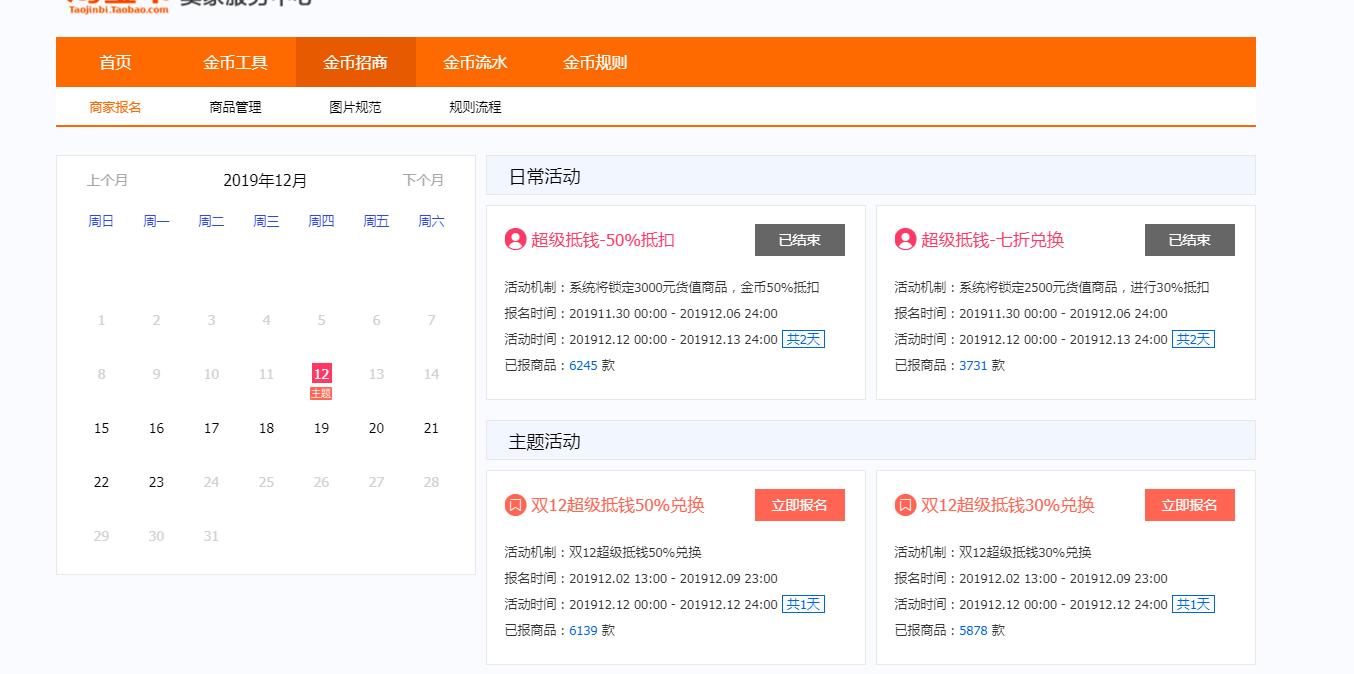Image resolution: width=1354 pixels, height=674 pixels.
Task: Go to next month via 下个月
Action: (x=423, y=180)
